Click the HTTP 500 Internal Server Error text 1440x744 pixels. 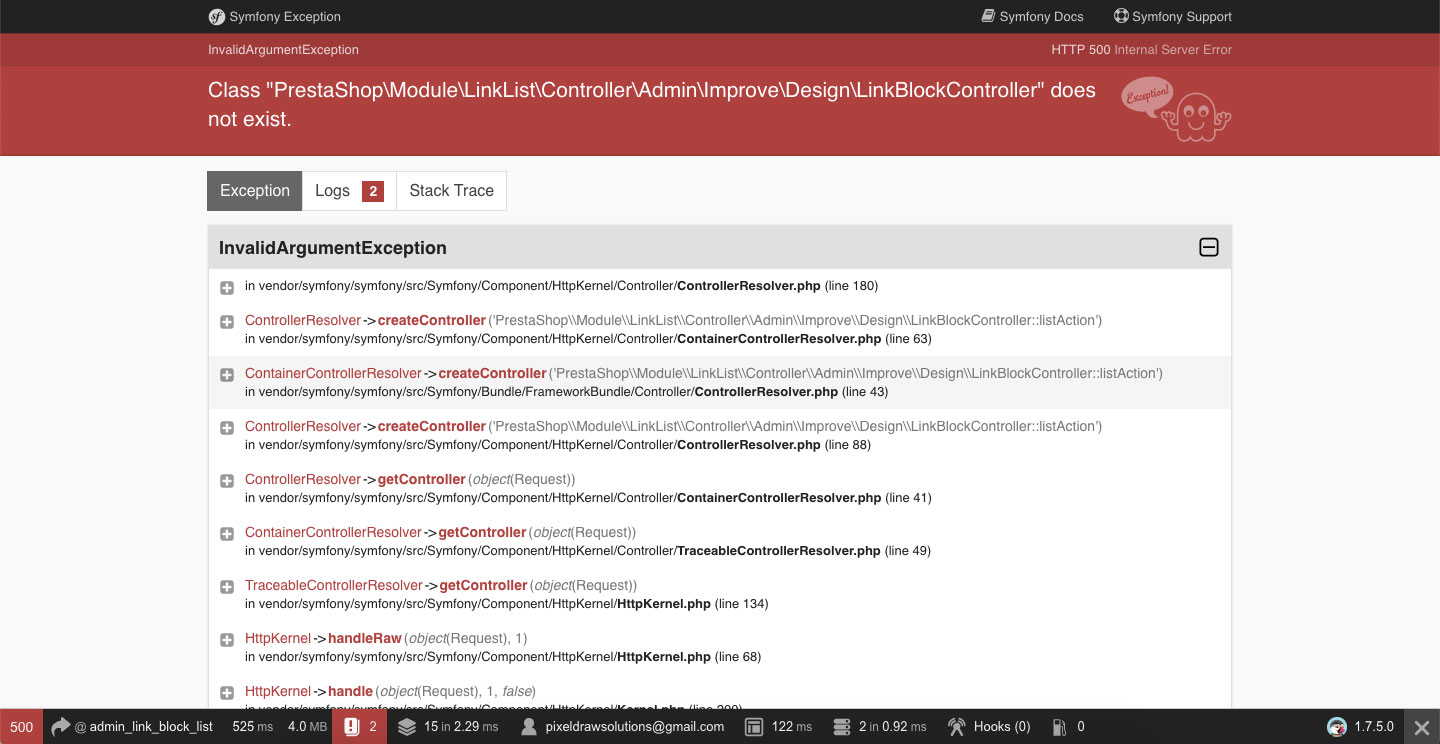pos(1141,50)
